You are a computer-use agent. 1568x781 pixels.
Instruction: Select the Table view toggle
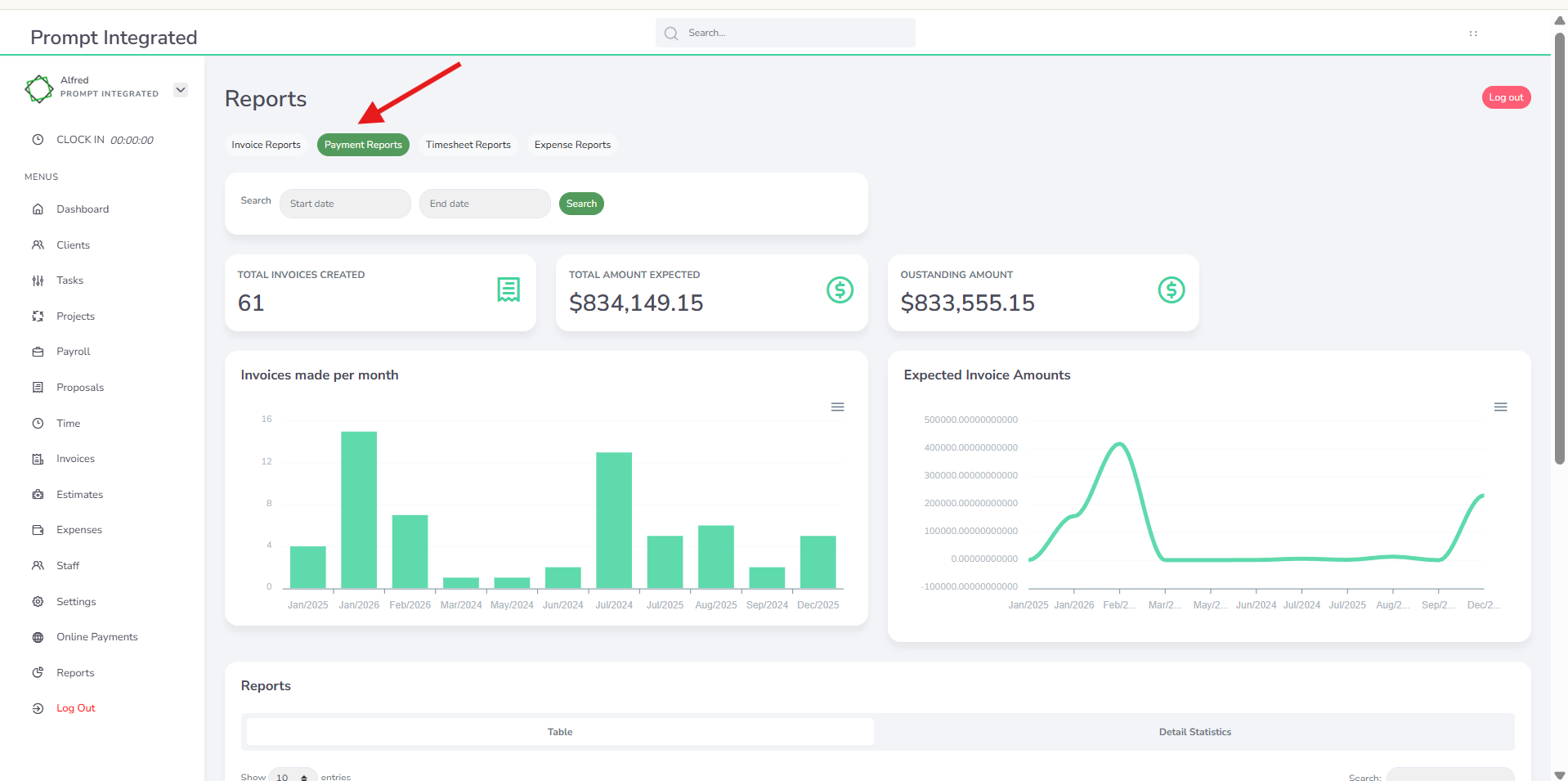coord(560,732)
